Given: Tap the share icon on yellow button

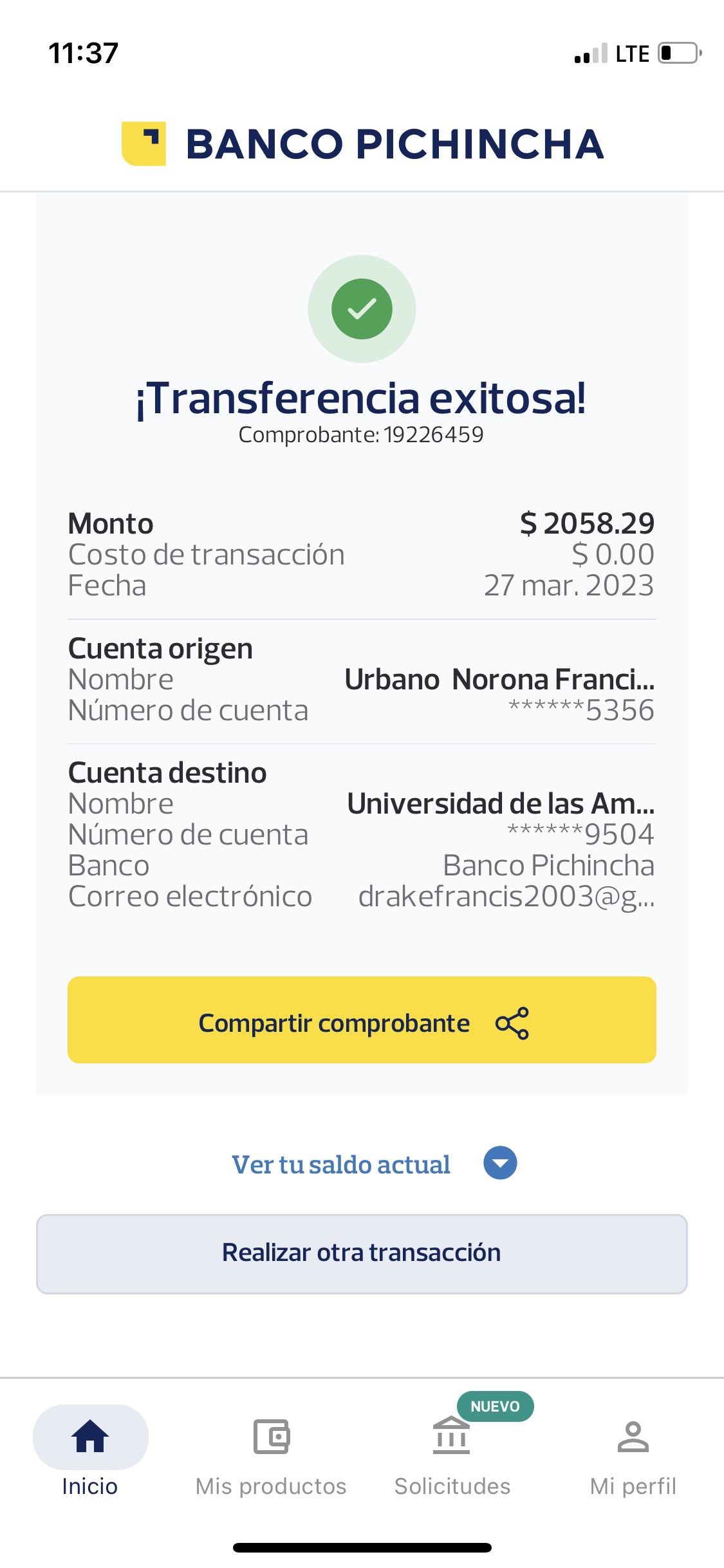Looking at the screenshot, I should tap(512, 1023).
